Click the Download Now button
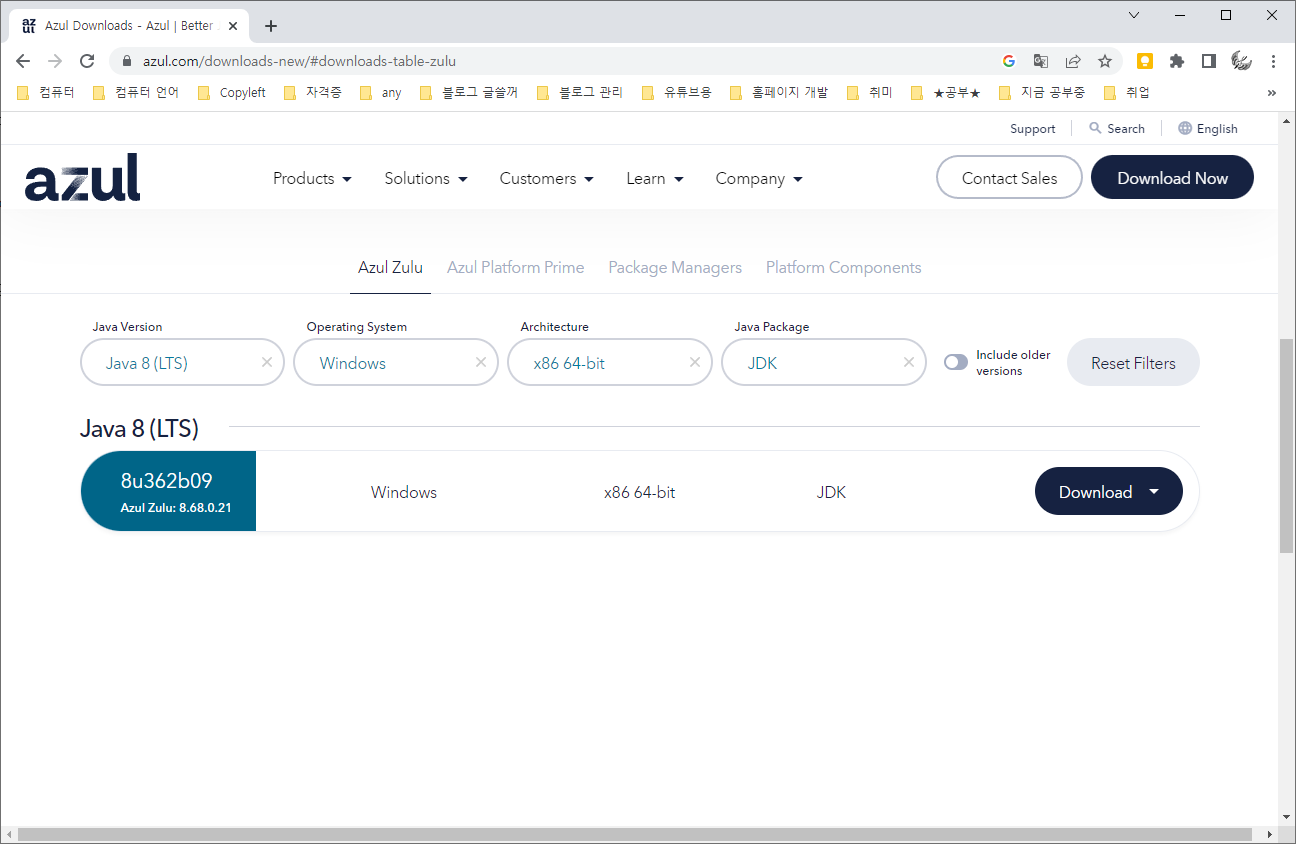Screen dimensions: 1296x844 click(x=1172, y=177)
